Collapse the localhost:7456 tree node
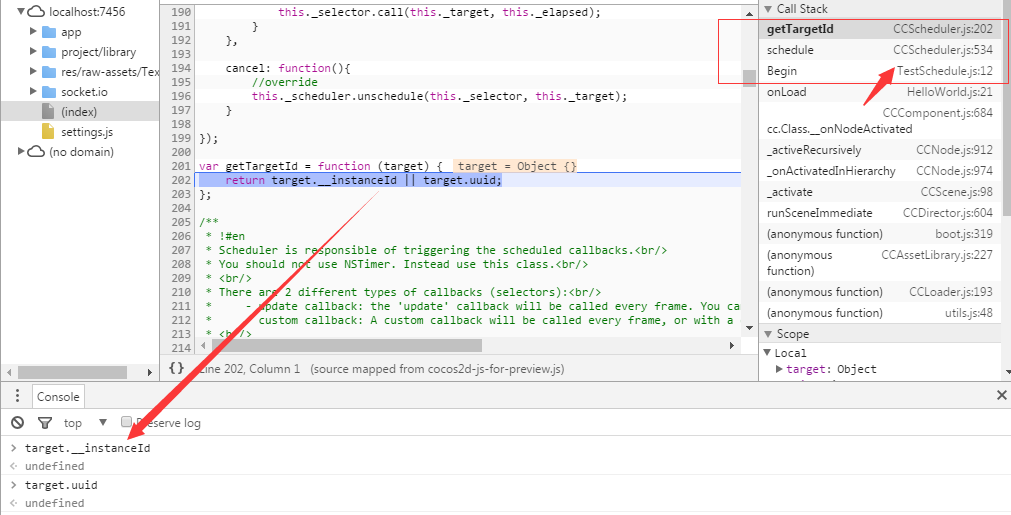The width and height of the screenshot is (1011, 515). tap(21, 11)
